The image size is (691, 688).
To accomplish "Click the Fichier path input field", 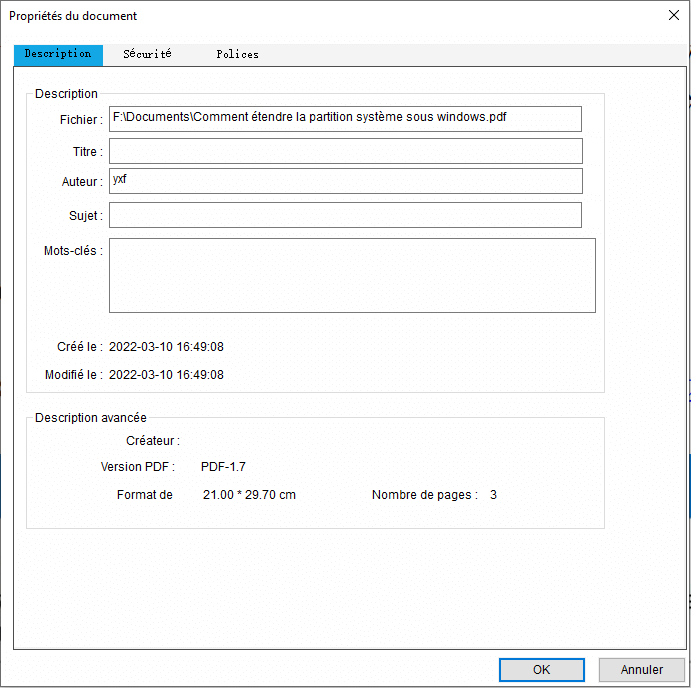I will tap(345, 119).
